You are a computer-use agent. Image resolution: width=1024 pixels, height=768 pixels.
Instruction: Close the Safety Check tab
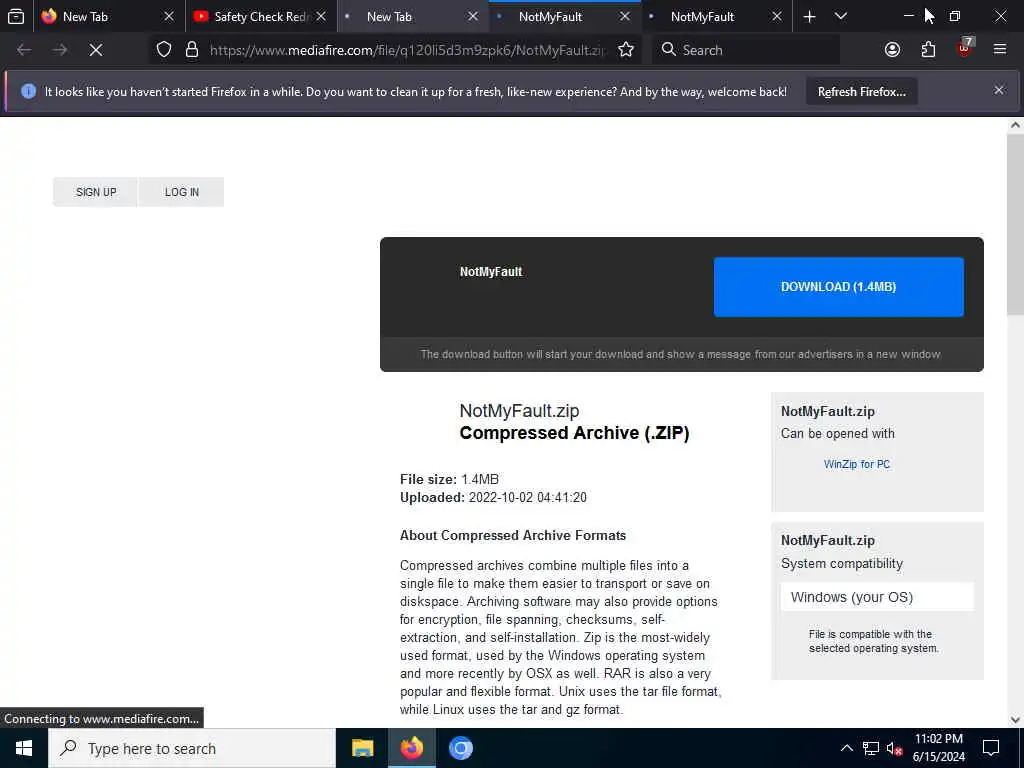321,16
